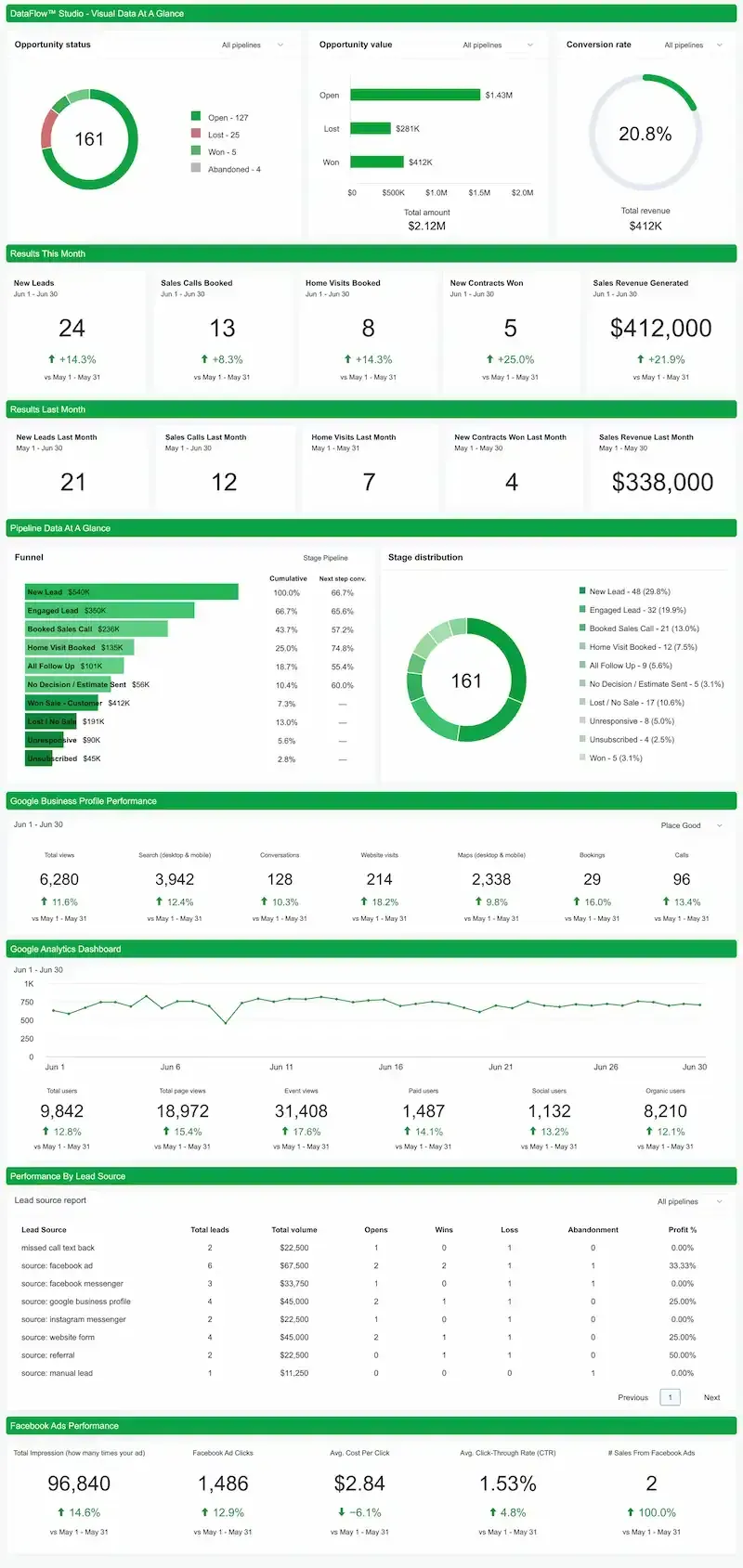
Task: Click the Lost / No Sale - 17 legend swatch
Action: click(x=582, y=702)
